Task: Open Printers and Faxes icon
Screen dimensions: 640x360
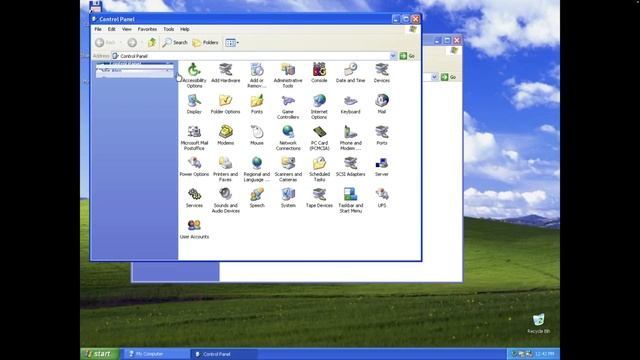Action: tap(225, 169)
